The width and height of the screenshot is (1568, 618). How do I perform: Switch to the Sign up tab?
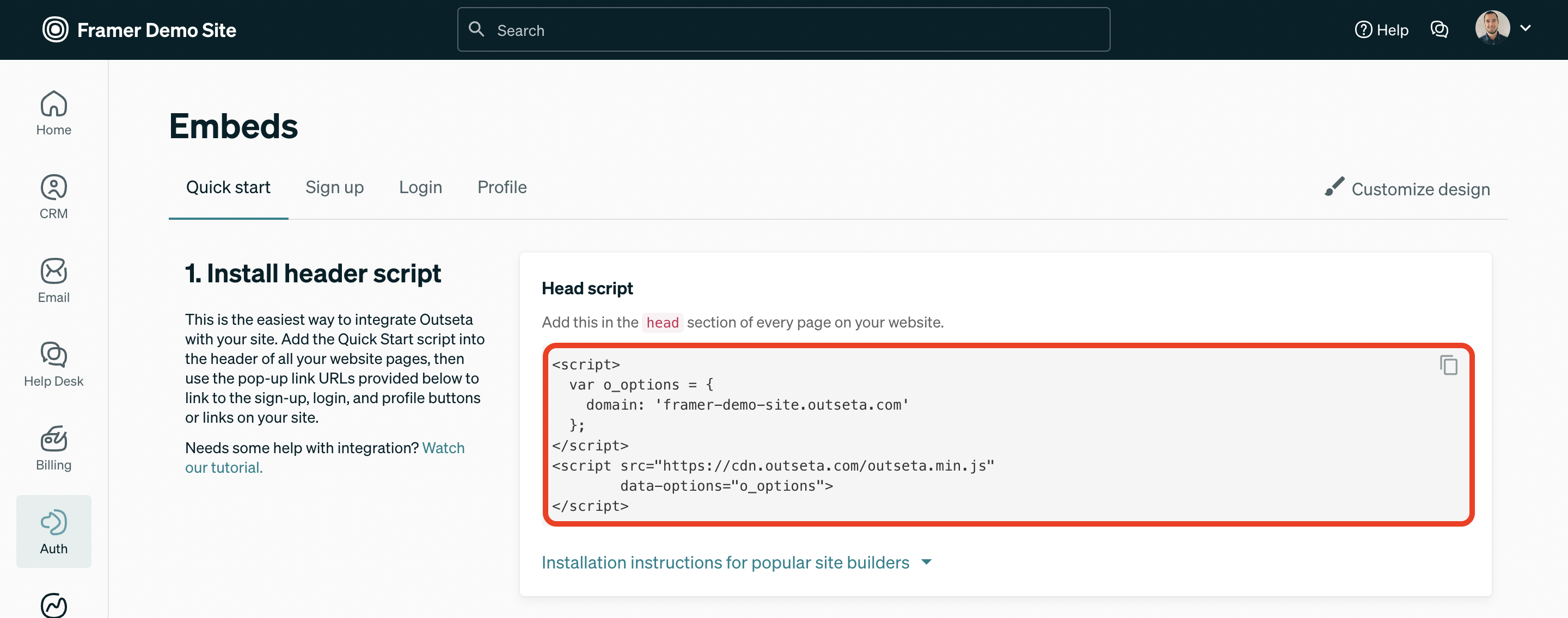[x=334, y=187]
